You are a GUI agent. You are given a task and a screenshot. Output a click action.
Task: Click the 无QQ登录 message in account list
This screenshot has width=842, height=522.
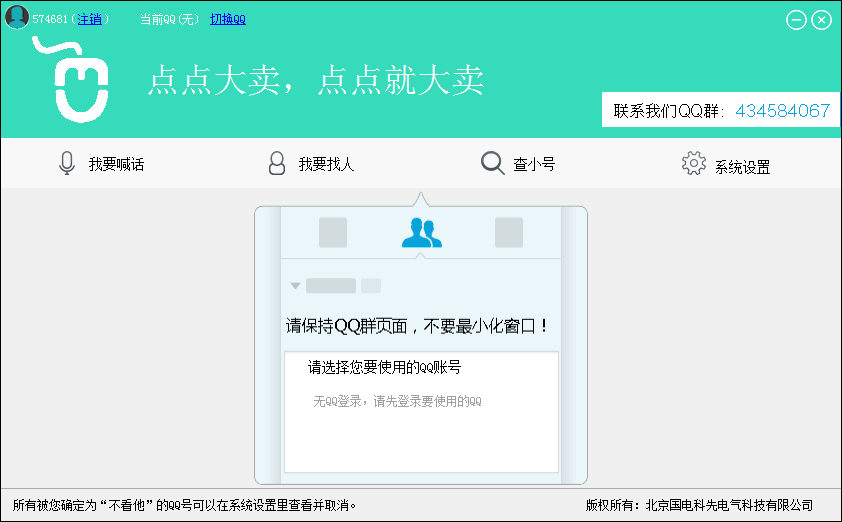(x=397, y=401)
